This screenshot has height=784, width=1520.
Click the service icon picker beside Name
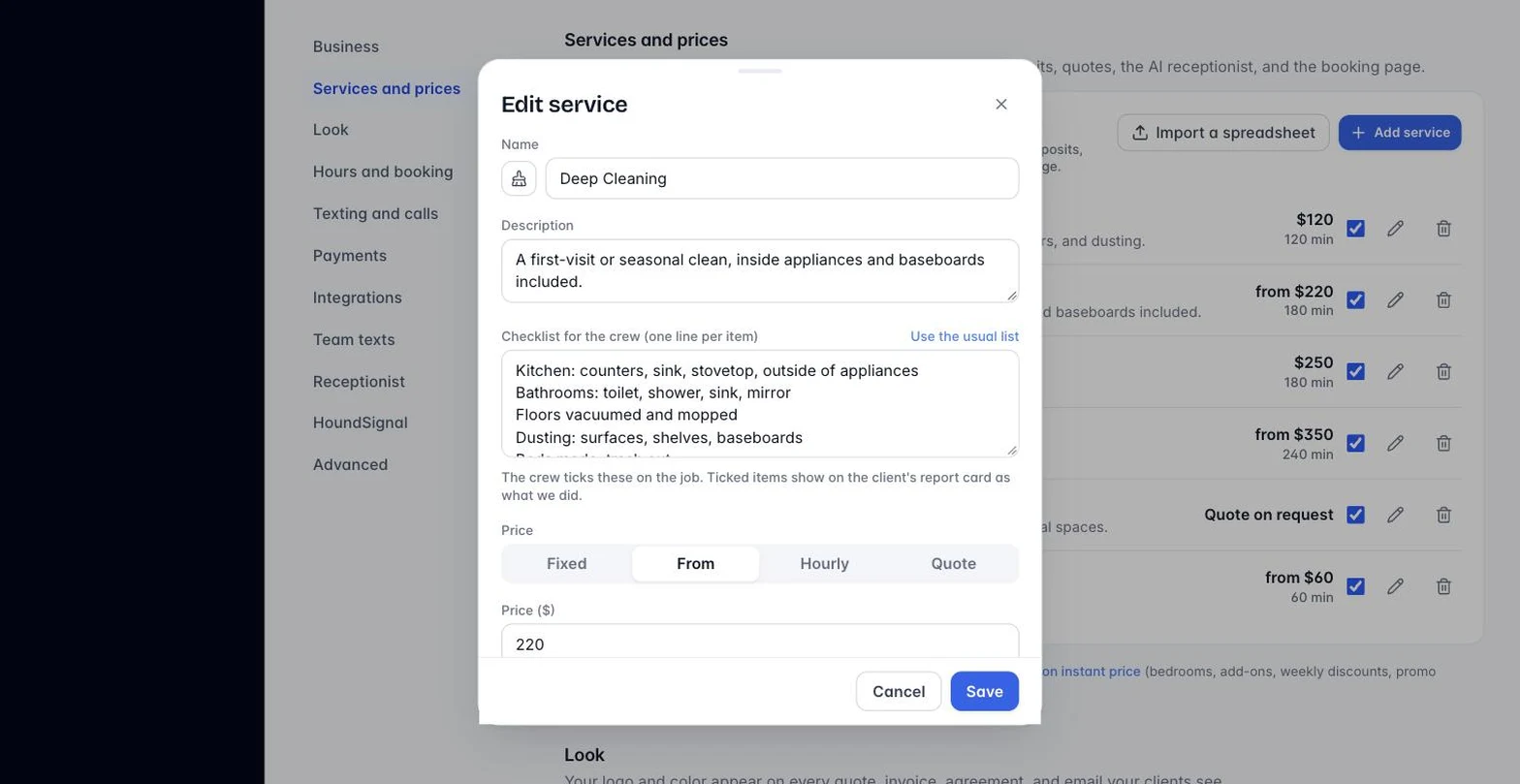pyautogui.click(x=519, y=178)
